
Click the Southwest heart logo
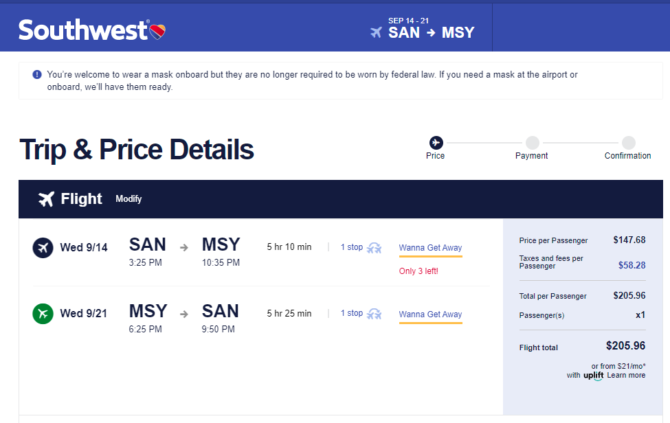[x=158, y=32]
